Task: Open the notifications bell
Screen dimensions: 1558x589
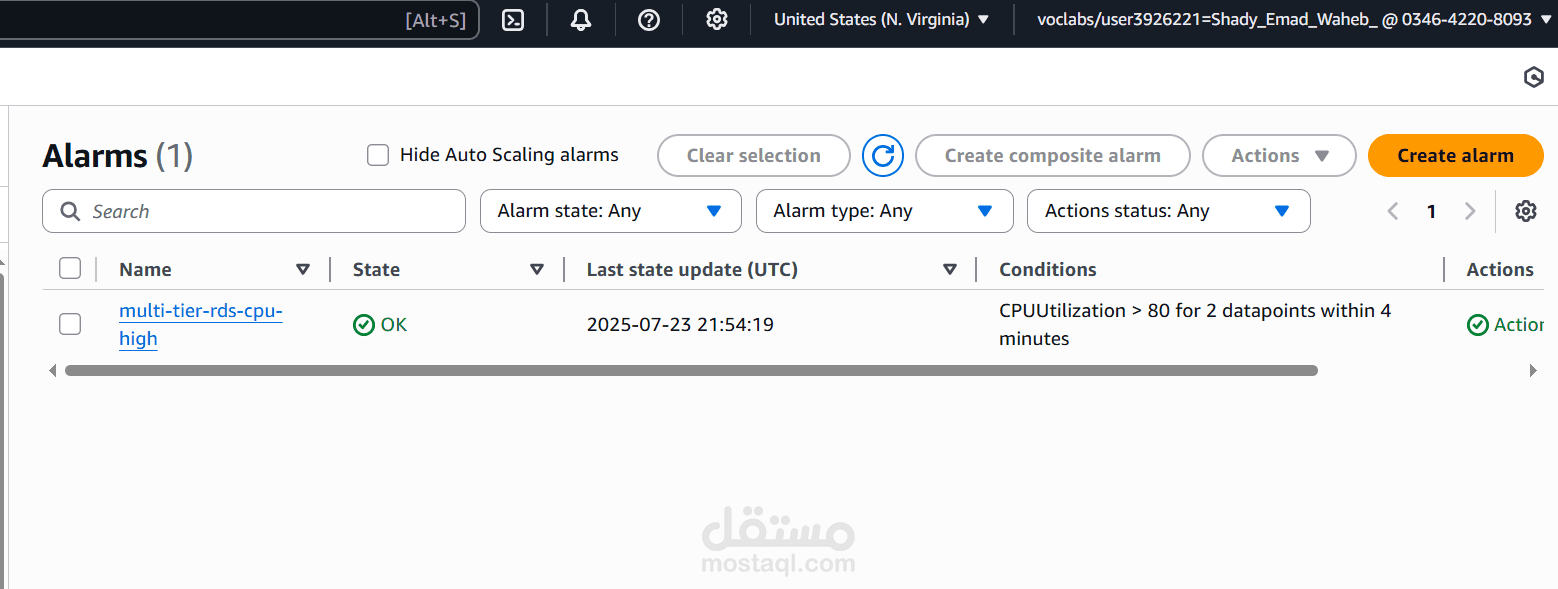Action: [x=581, y=19]
